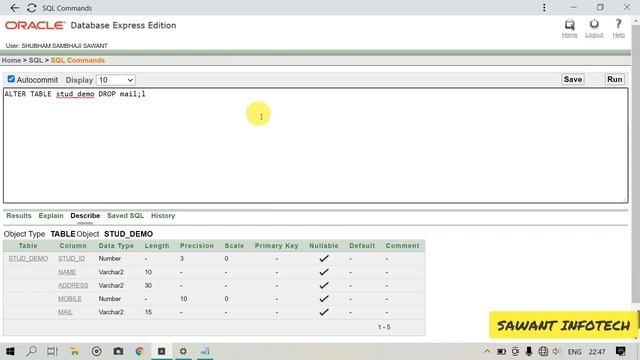Click the Save button

coord(573,80)
